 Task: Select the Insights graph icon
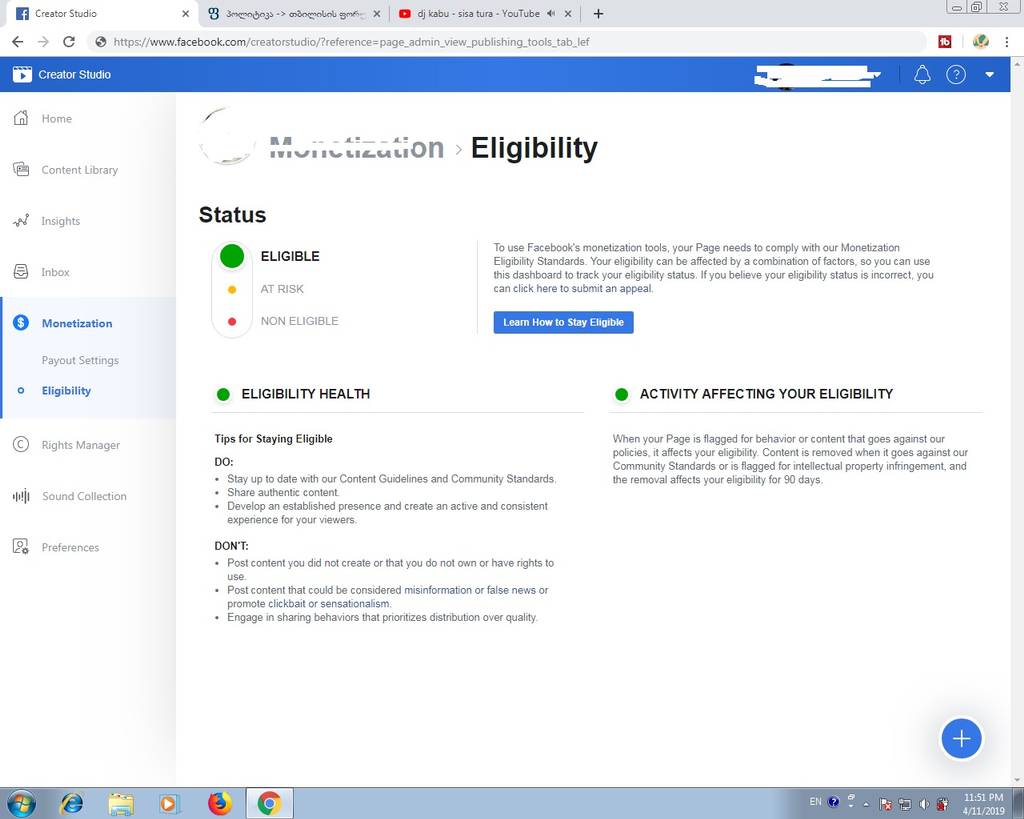click(21, 221)
